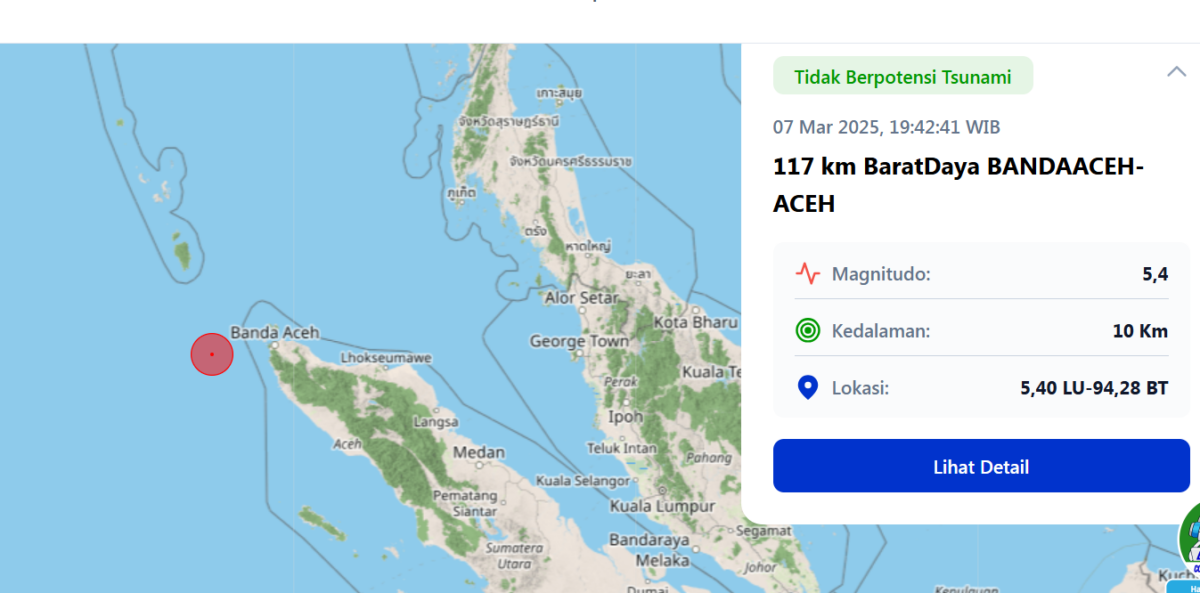This screenshot has height=593, width=1200.
Task: Click the Alor Setar label on map
Action: (582, 297)
